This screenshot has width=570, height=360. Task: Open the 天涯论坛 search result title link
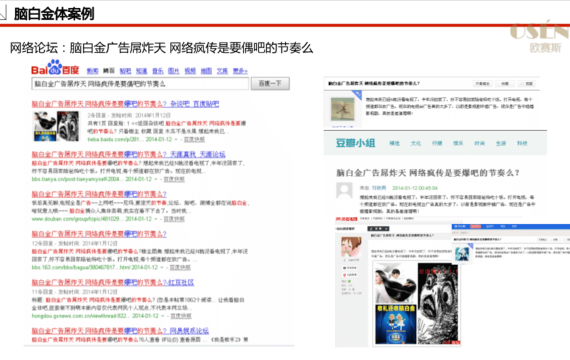[x=128, y=154]
